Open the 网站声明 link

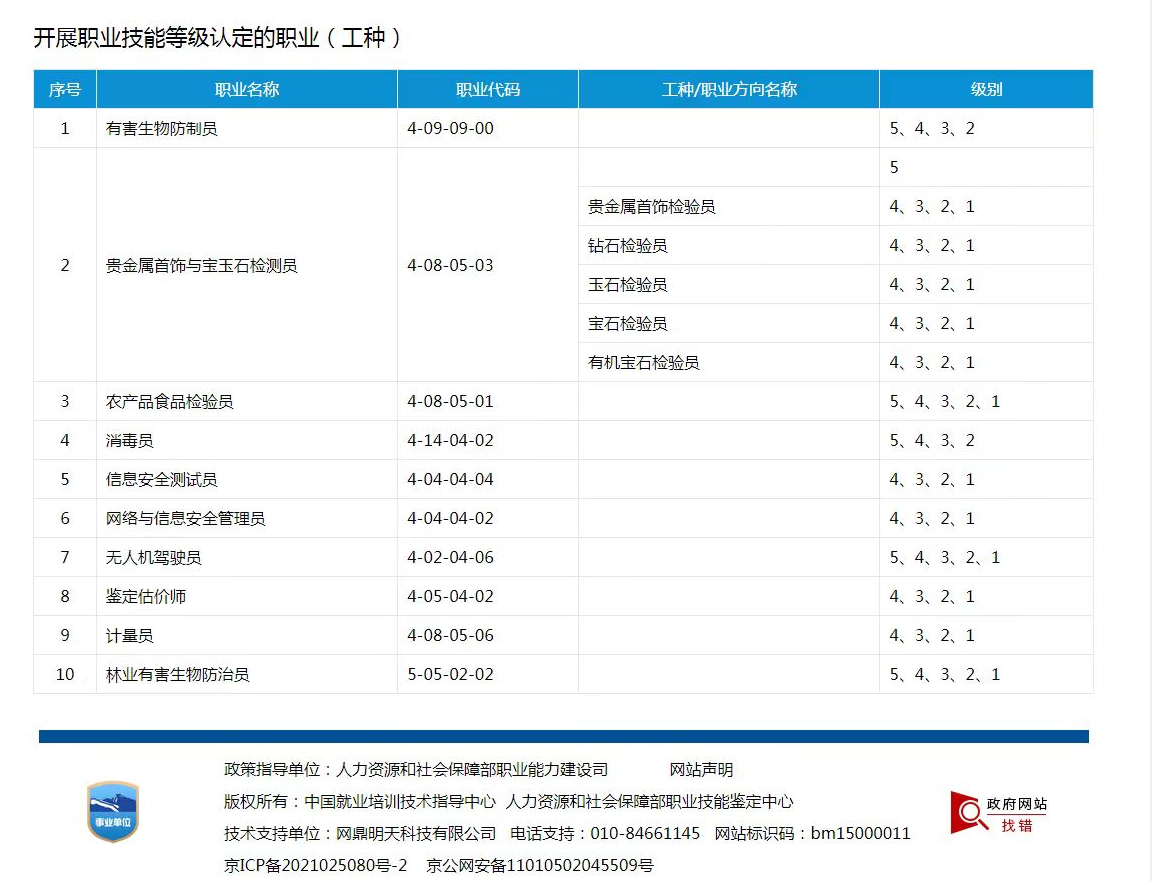[x=701, y=770]
